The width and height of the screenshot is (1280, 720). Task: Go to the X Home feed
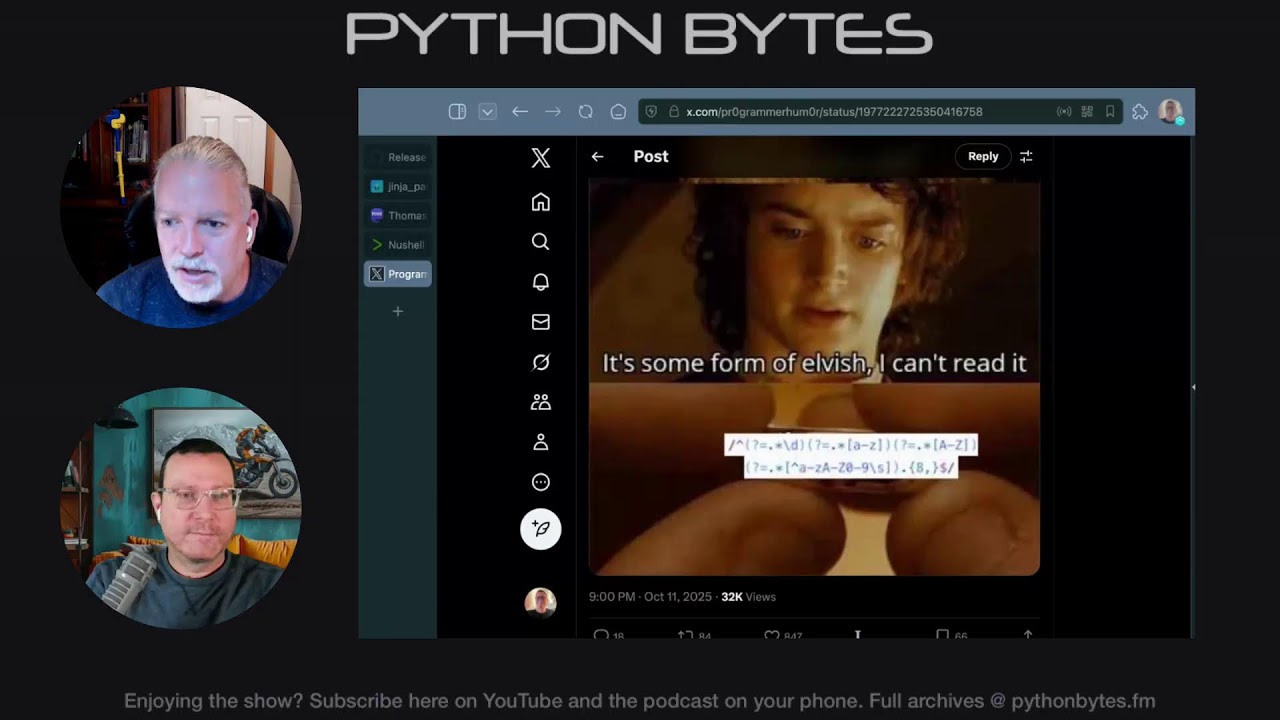(540, 202)
